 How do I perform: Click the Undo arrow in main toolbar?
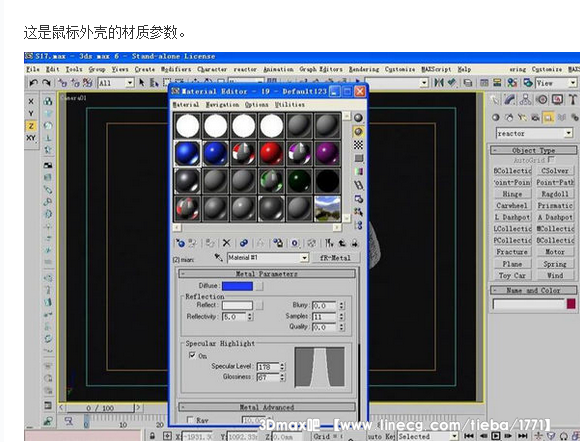tap(33, 82)
